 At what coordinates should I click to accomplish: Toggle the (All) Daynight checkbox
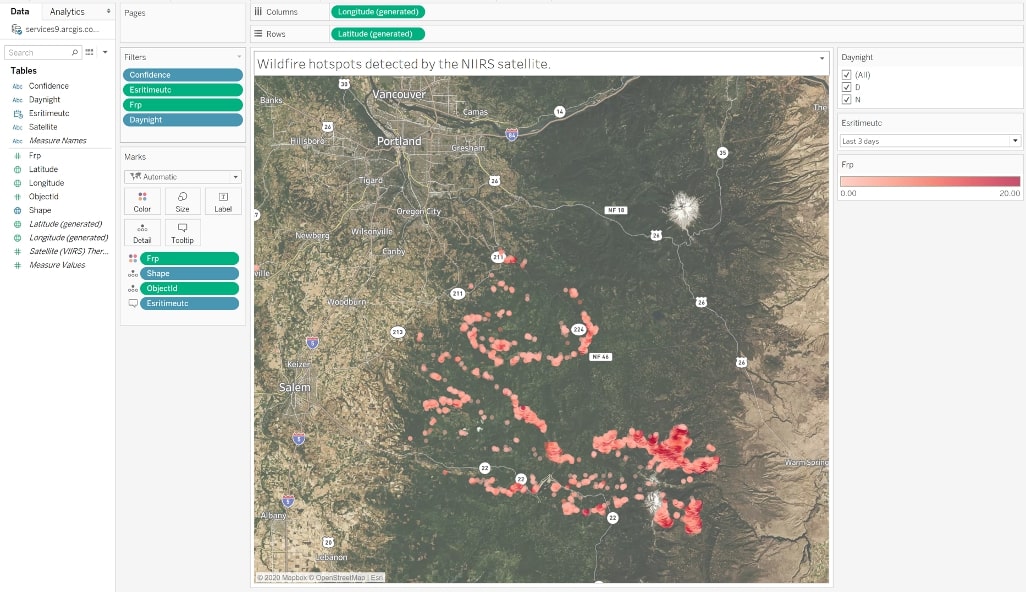click(847, 75)
